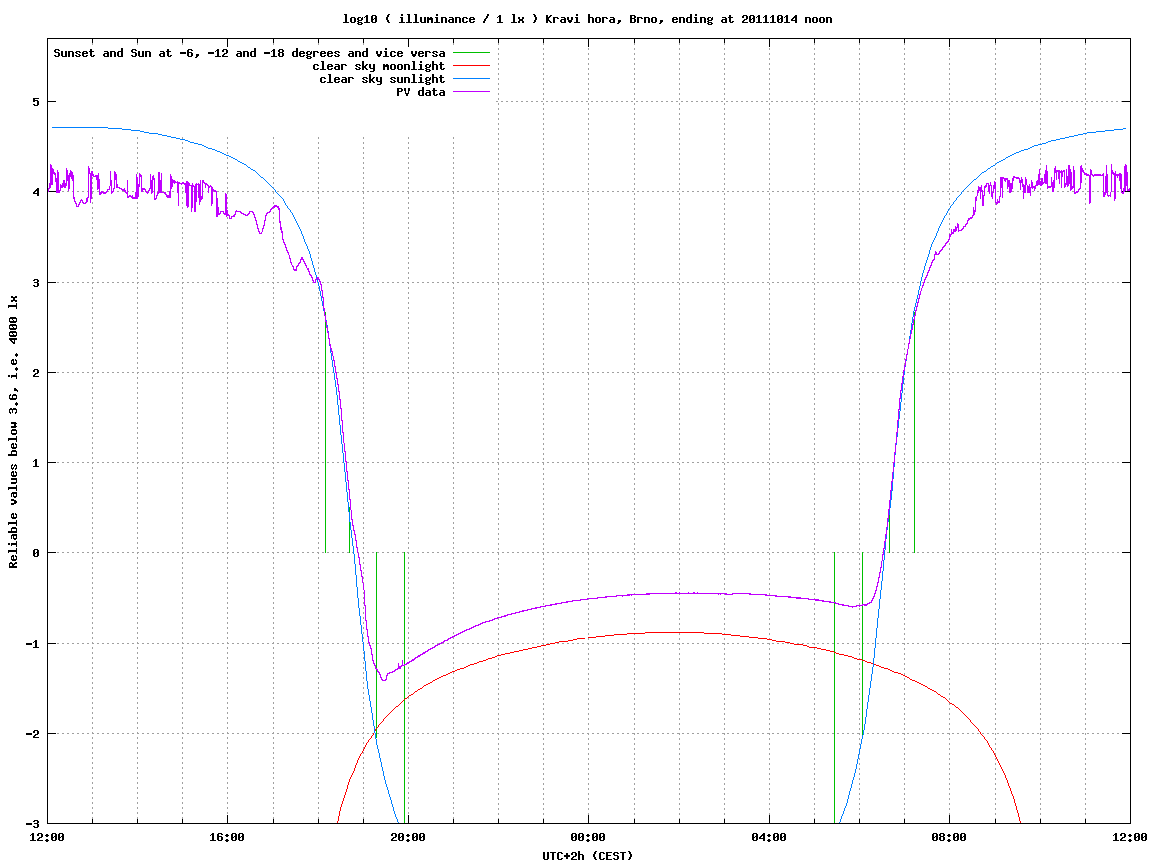Click the x-axis tick label 04:00
The width and height of the screenshot is (1151, 863).
tap(769, 837)
